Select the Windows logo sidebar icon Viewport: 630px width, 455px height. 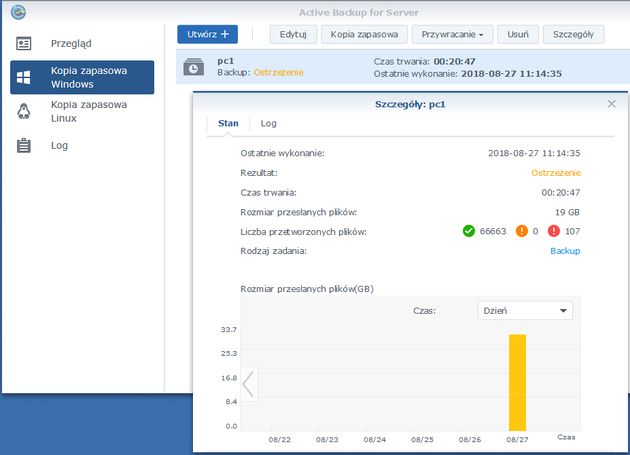pyautogui.click(x=24, y=77)
